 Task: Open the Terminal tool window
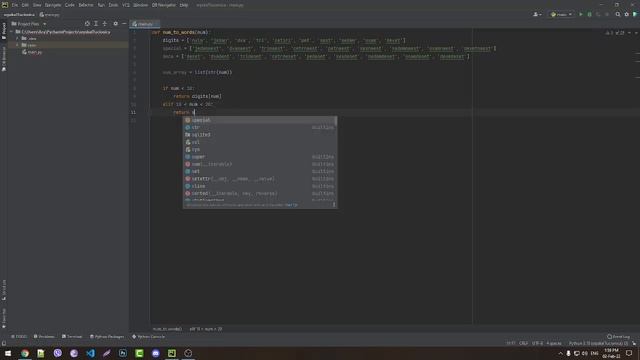(72, 337)
